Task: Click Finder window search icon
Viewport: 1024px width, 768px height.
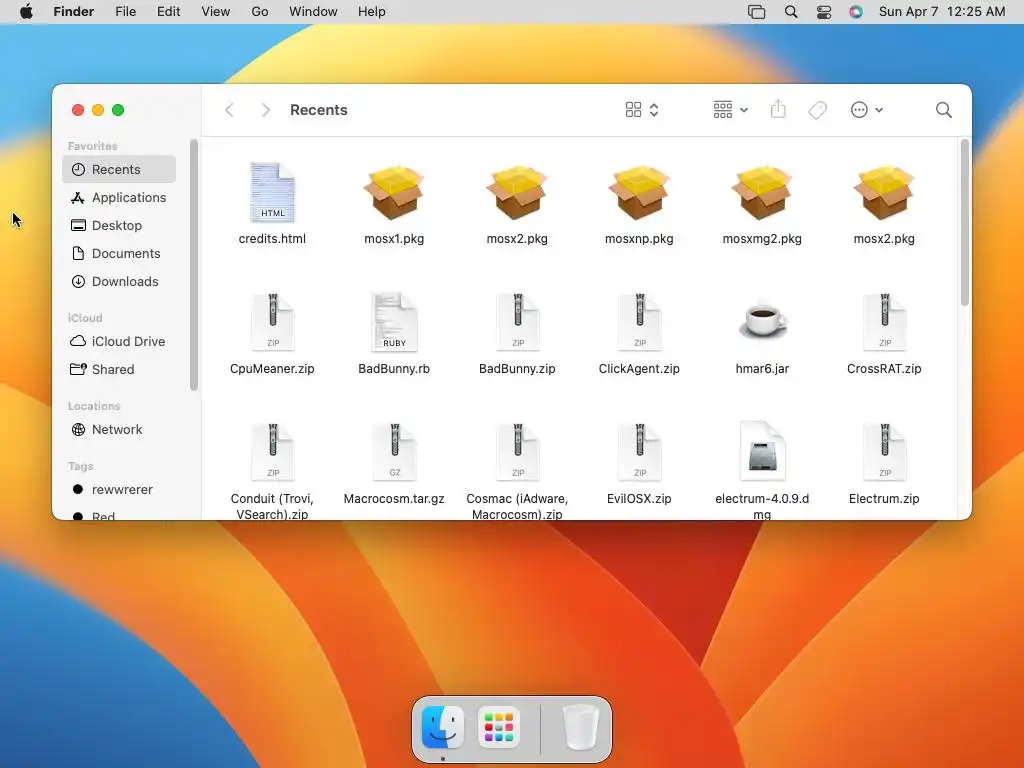Action: [x=944, y=110]
